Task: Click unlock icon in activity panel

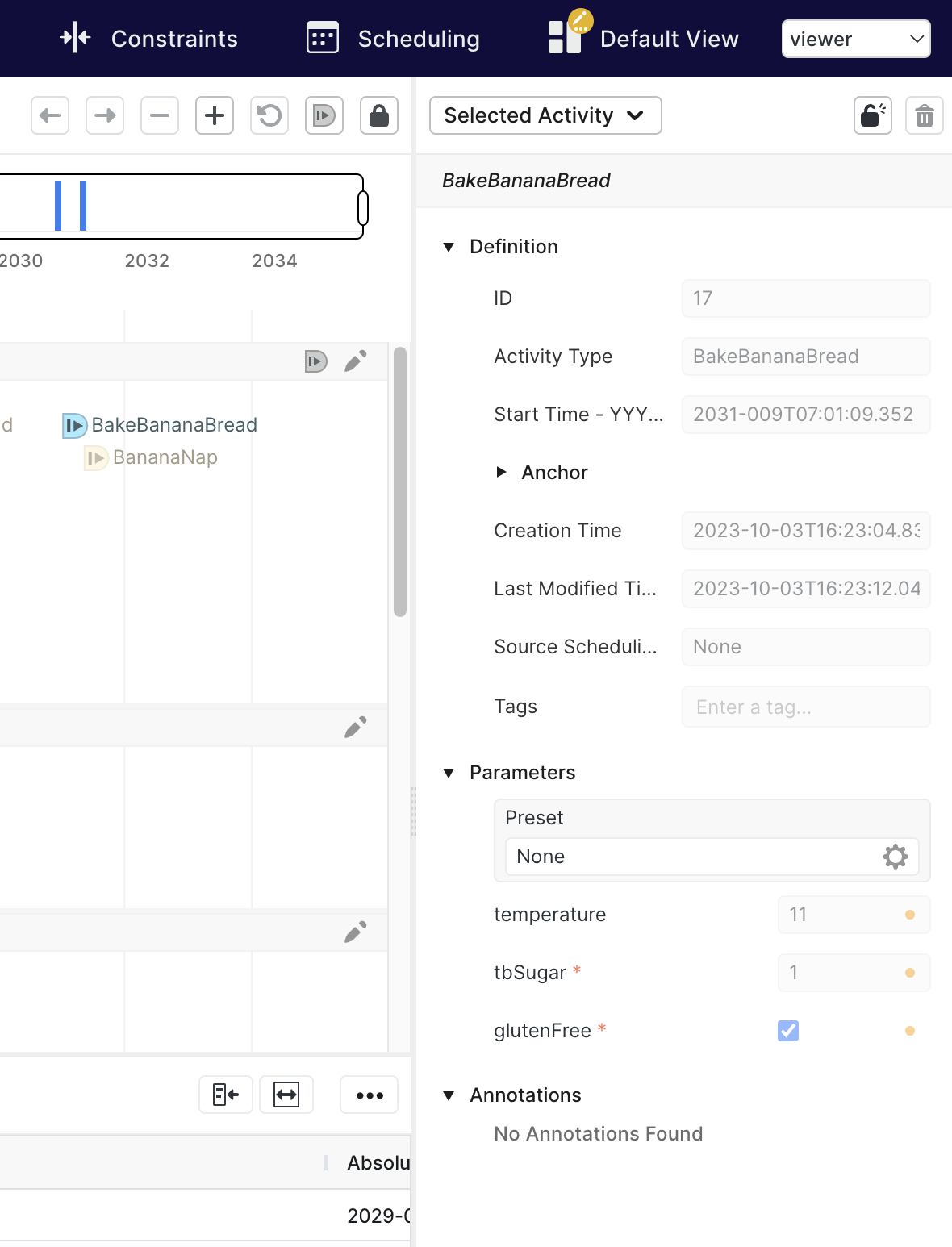Action: [873, 115]
